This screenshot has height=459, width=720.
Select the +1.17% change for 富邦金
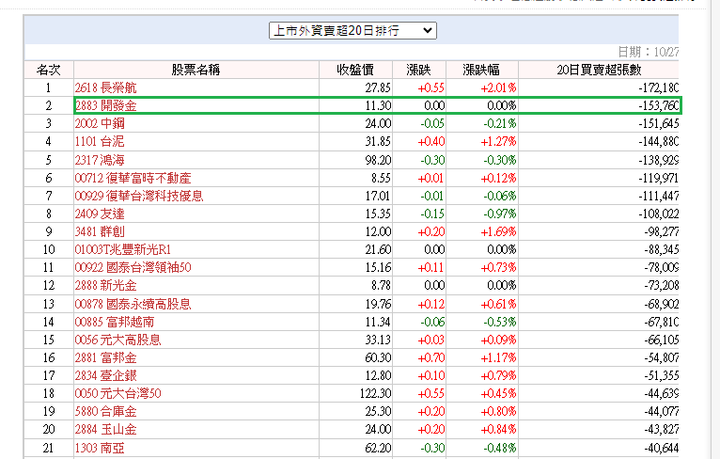pyautogui.click(x=498, y=358)
